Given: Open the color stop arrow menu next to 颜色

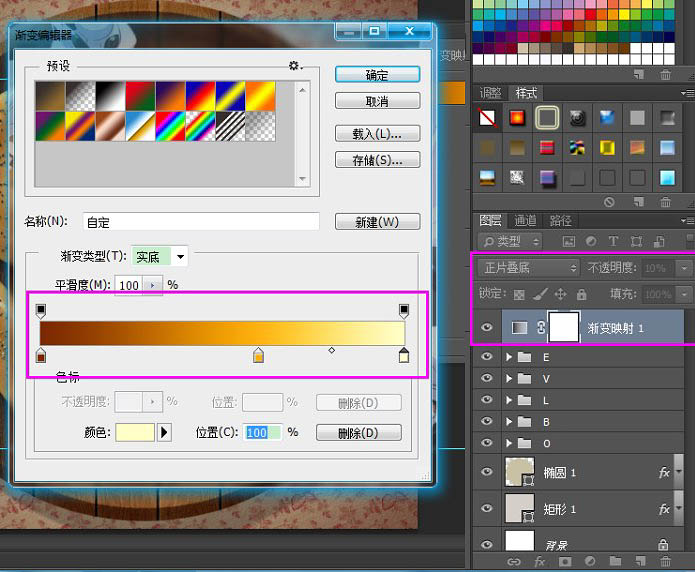Looking at the screenshot, I should click(x=164, y=432).
